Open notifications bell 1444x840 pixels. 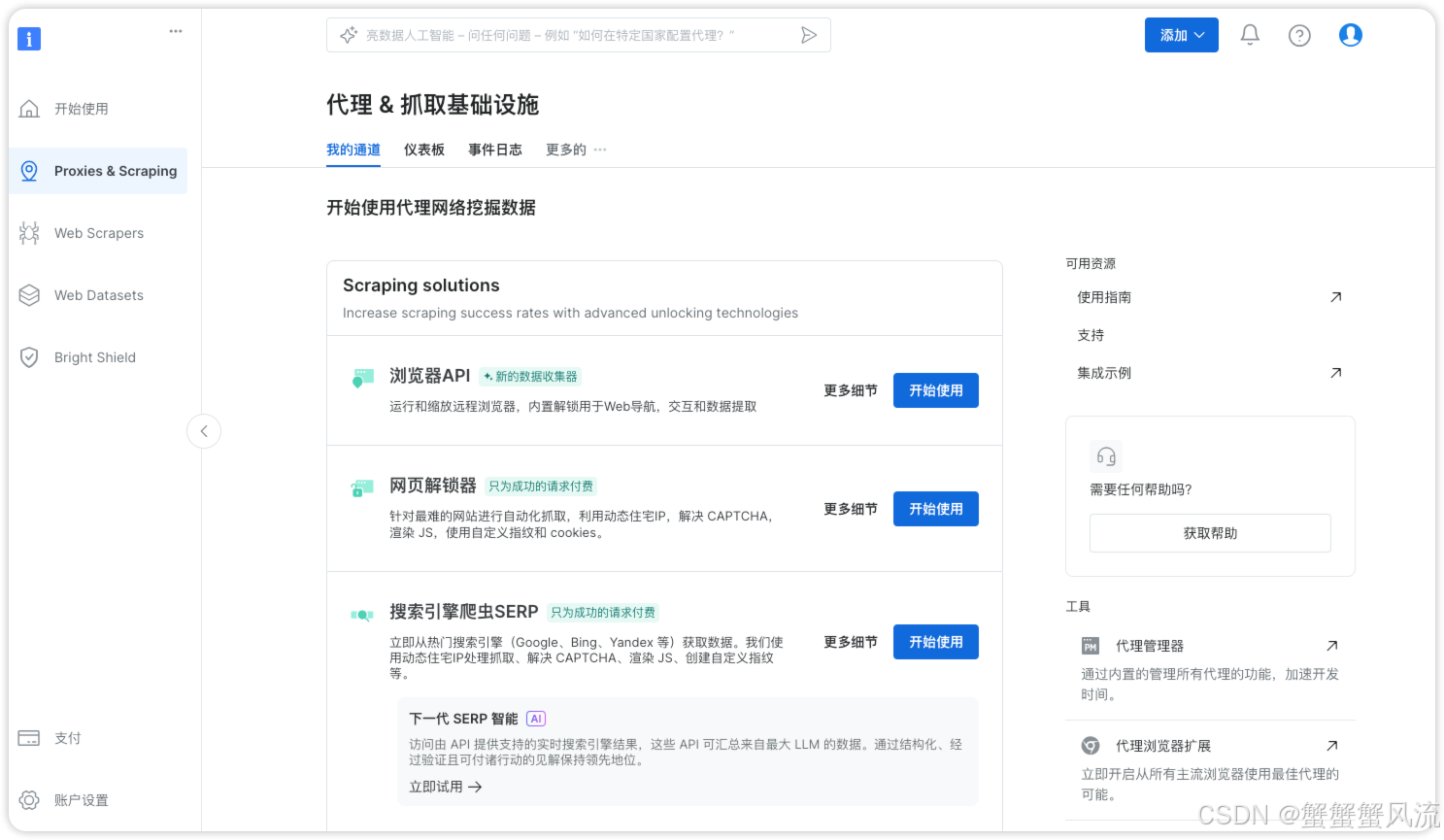click(x=1250, y=35)
